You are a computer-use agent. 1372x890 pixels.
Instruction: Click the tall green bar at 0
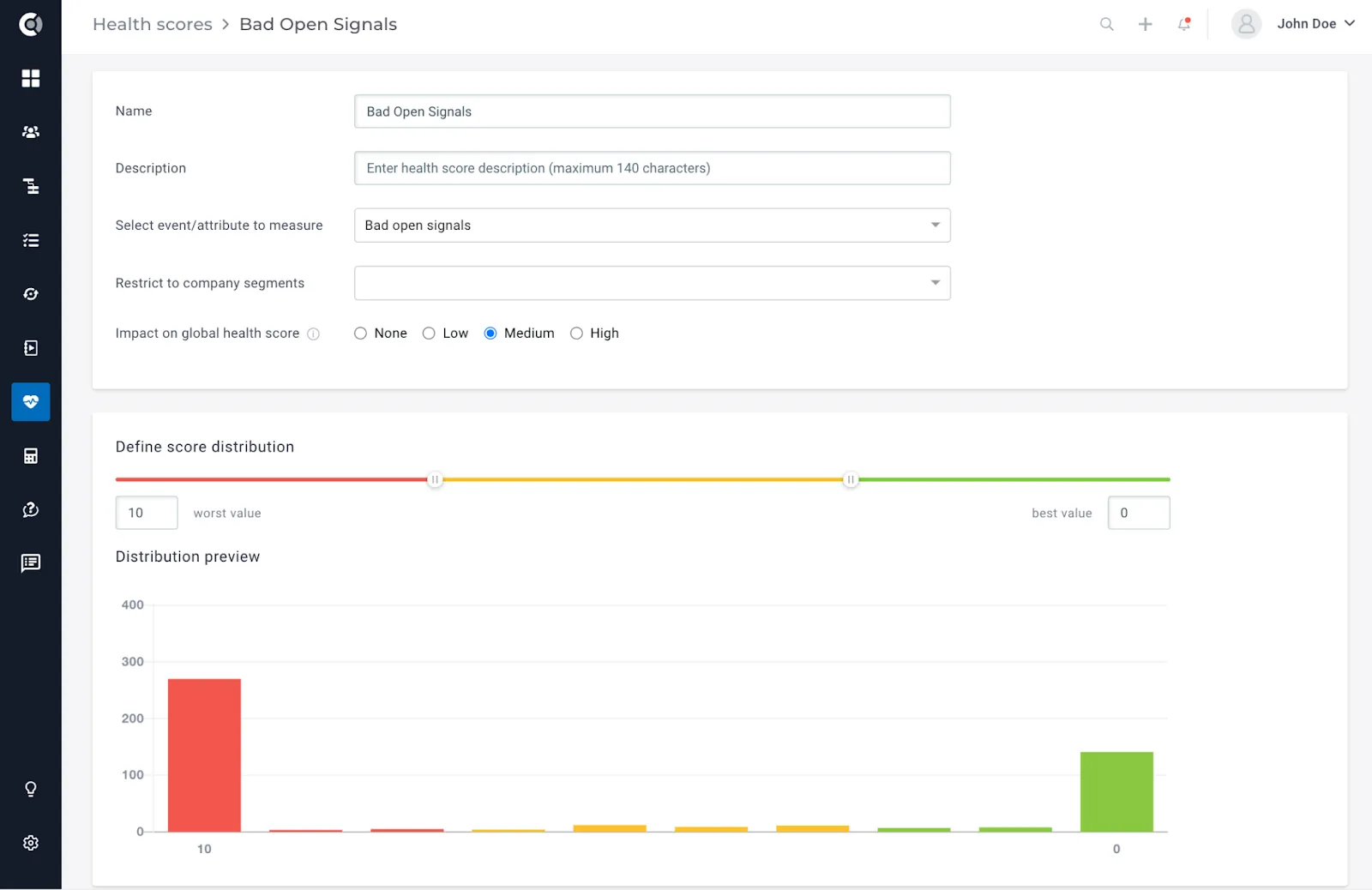(1116, 792)
